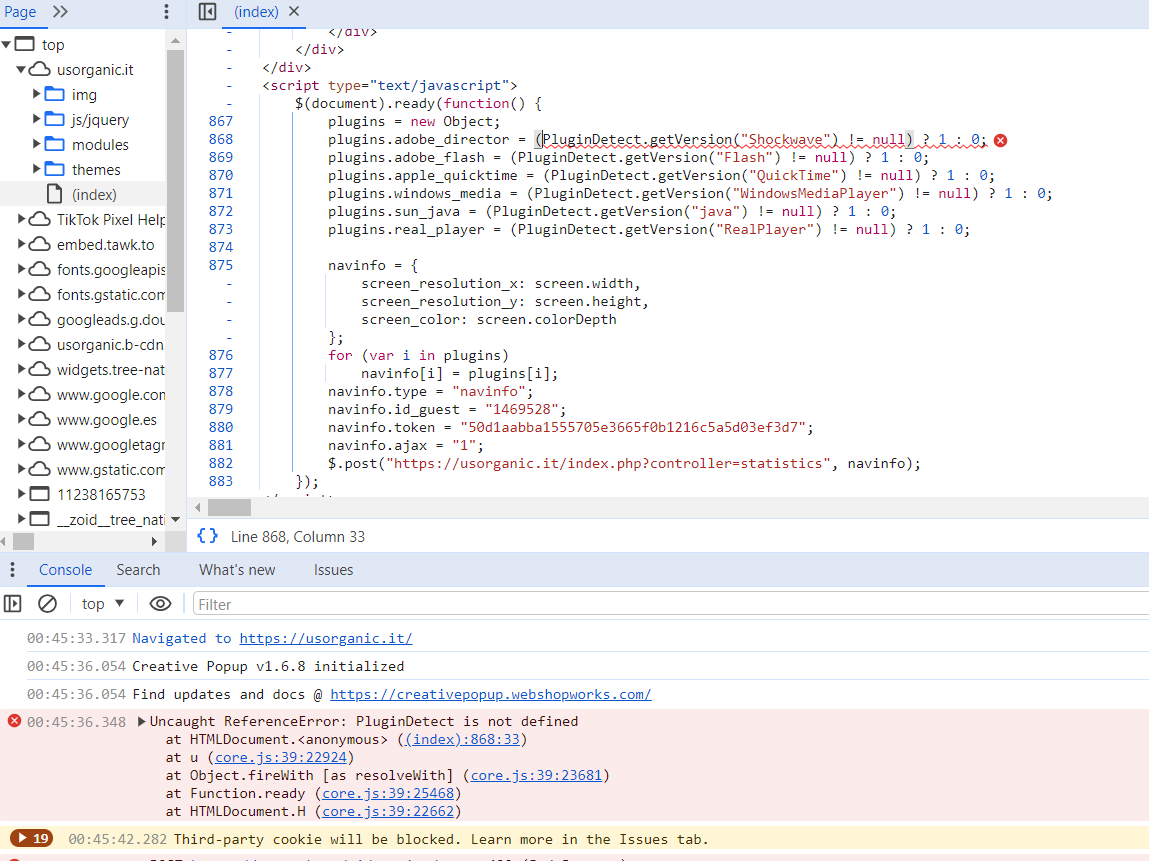Screen dimensions: 1149x861
Task: Collapse the usorganic.it tree node
Action: [x=21, y=70]
